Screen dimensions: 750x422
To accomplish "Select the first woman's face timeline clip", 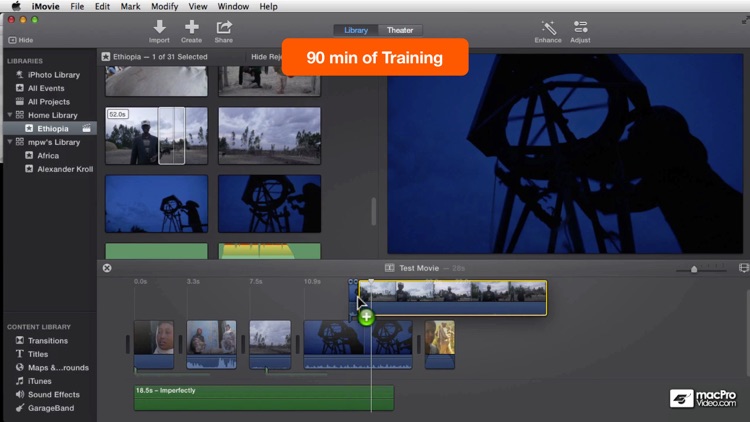I will click(154, 345).
